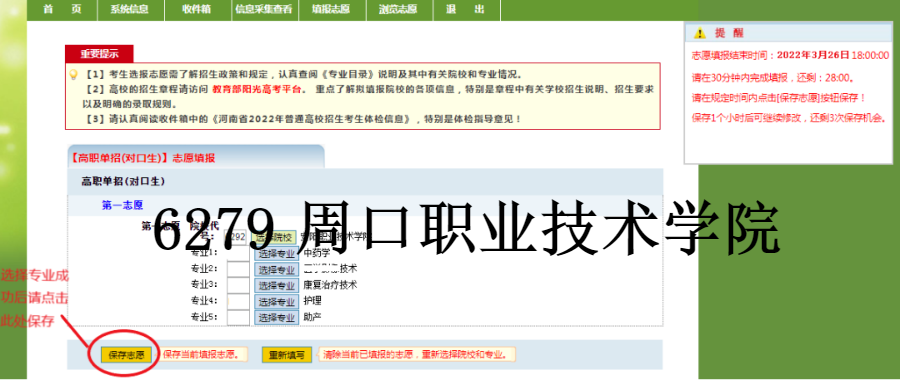This screenshot has height=380, width=900.
Task: Open the 信息采集查看 menu item
Action: [x=265, y=9]
